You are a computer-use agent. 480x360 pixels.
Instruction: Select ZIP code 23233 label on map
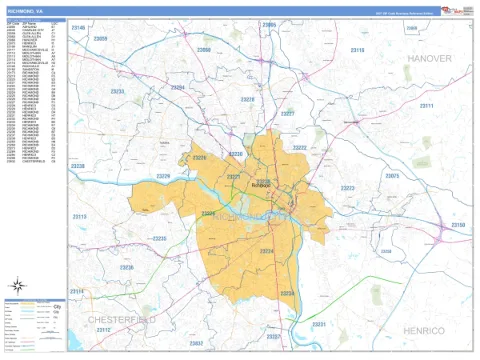pos(117,91)
